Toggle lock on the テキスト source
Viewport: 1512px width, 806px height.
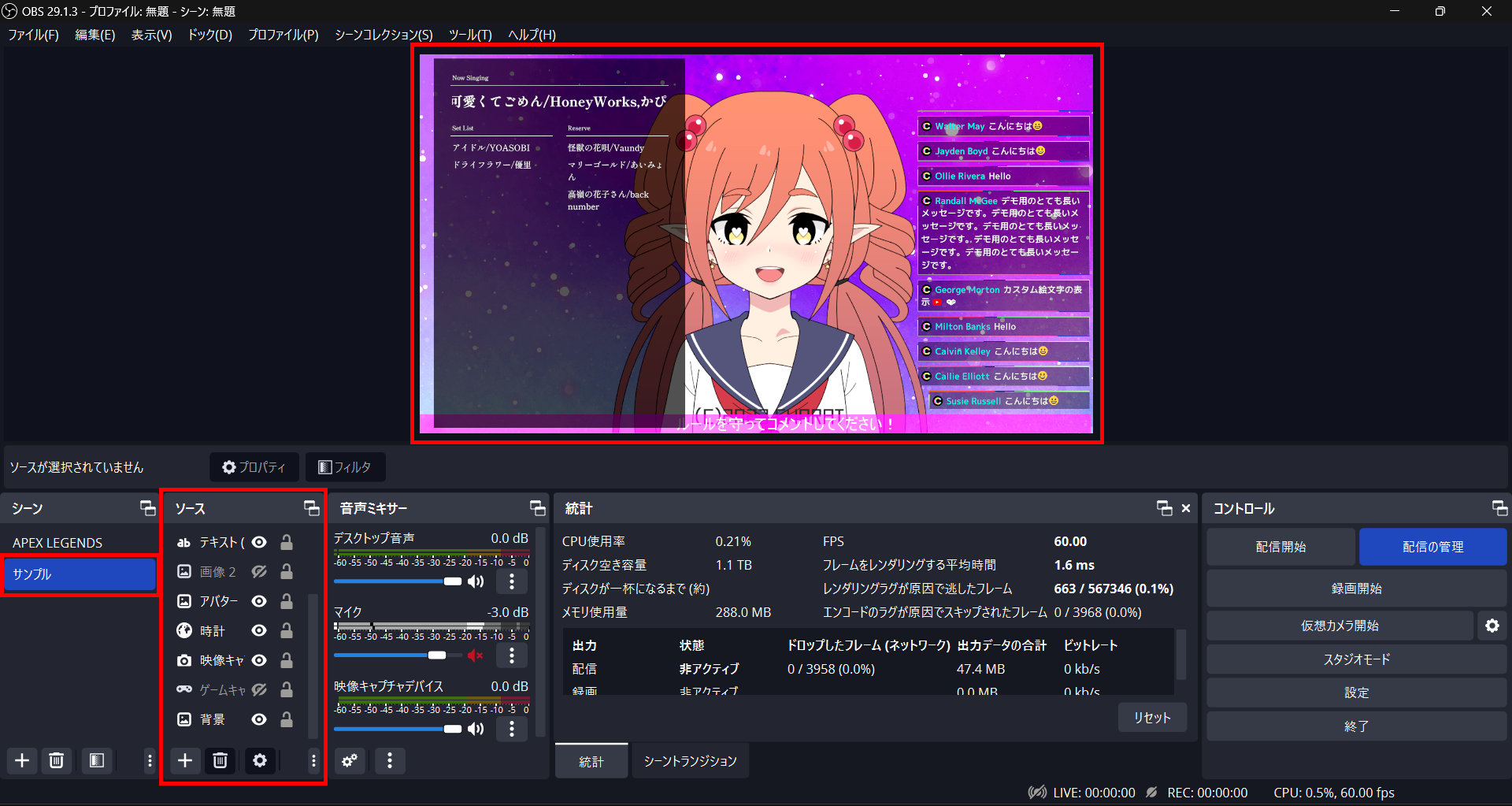coord(287,542)
